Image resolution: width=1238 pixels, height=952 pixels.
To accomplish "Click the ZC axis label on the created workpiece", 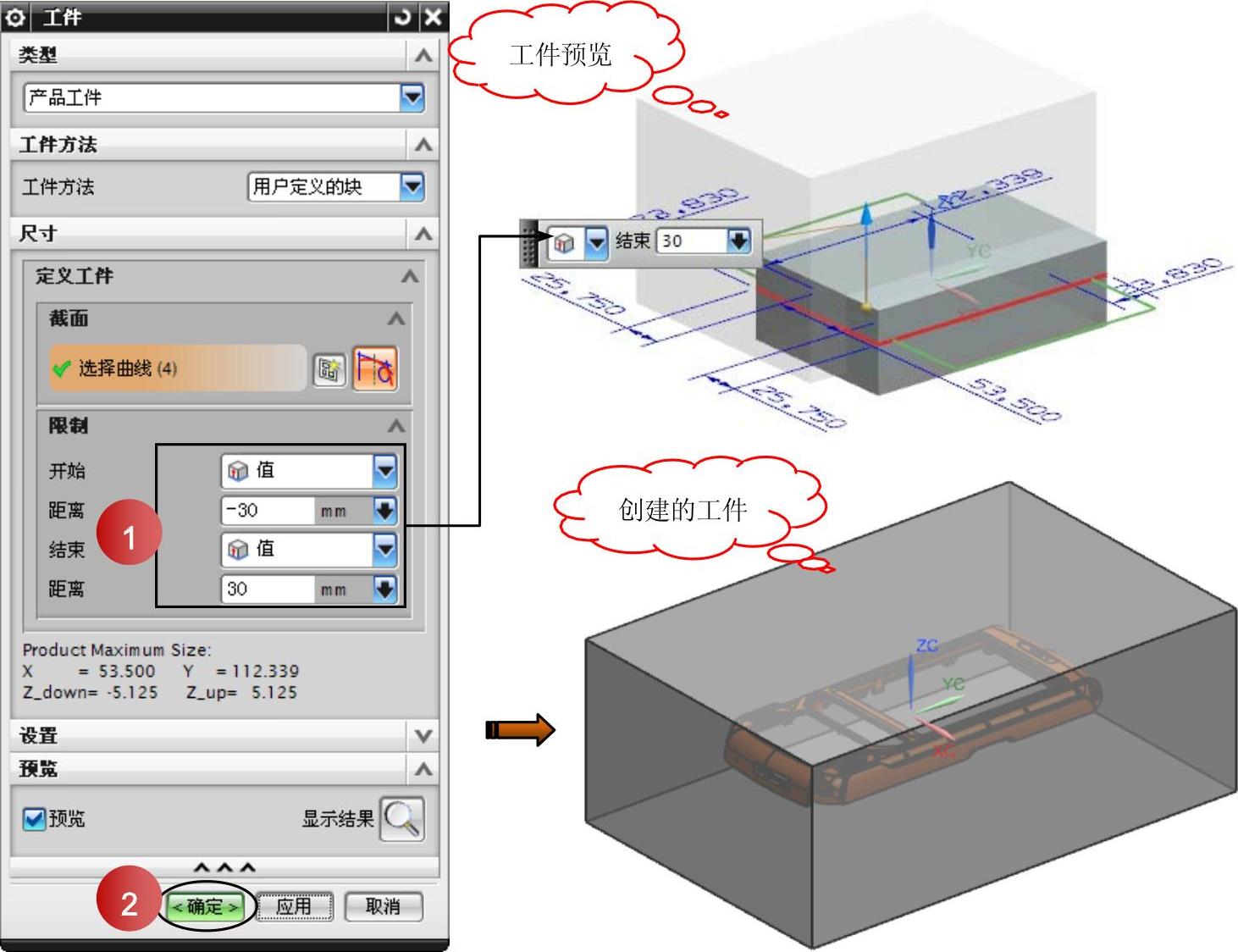I will coord(927,645).
